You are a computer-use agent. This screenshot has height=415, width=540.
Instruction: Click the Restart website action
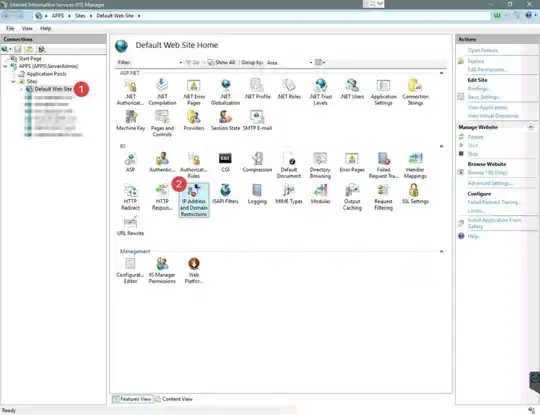point(475,137)
